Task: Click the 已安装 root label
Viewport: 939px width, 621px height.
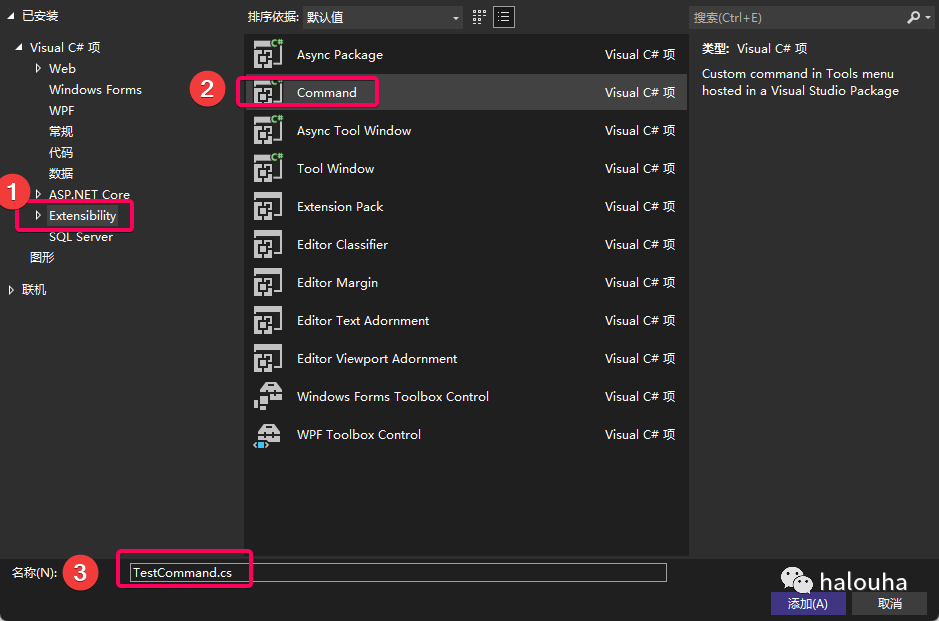Action: 40,16
